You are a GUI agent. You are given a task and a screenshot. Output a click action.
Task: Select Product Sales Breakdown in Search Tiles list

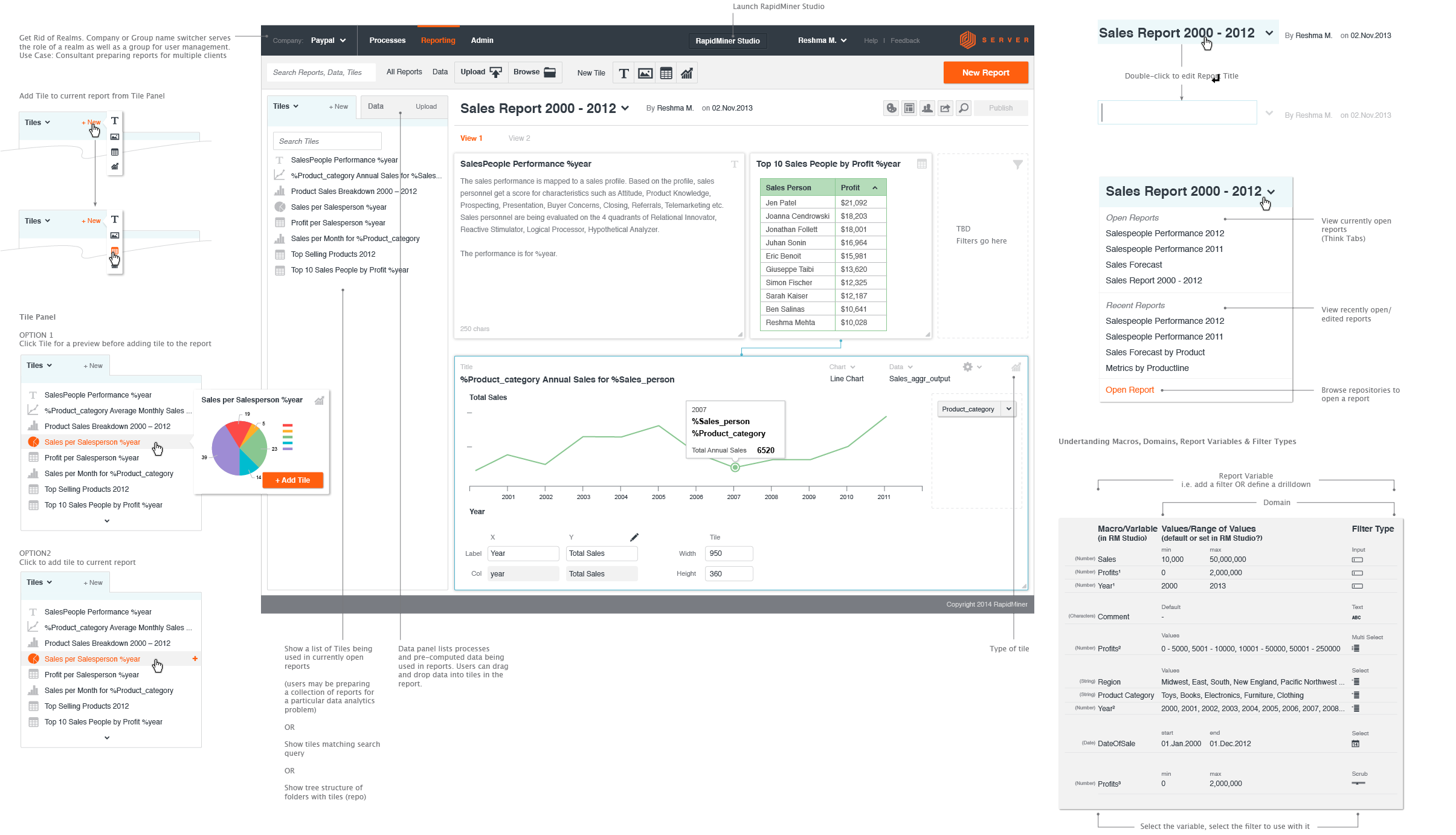point(353,192)
